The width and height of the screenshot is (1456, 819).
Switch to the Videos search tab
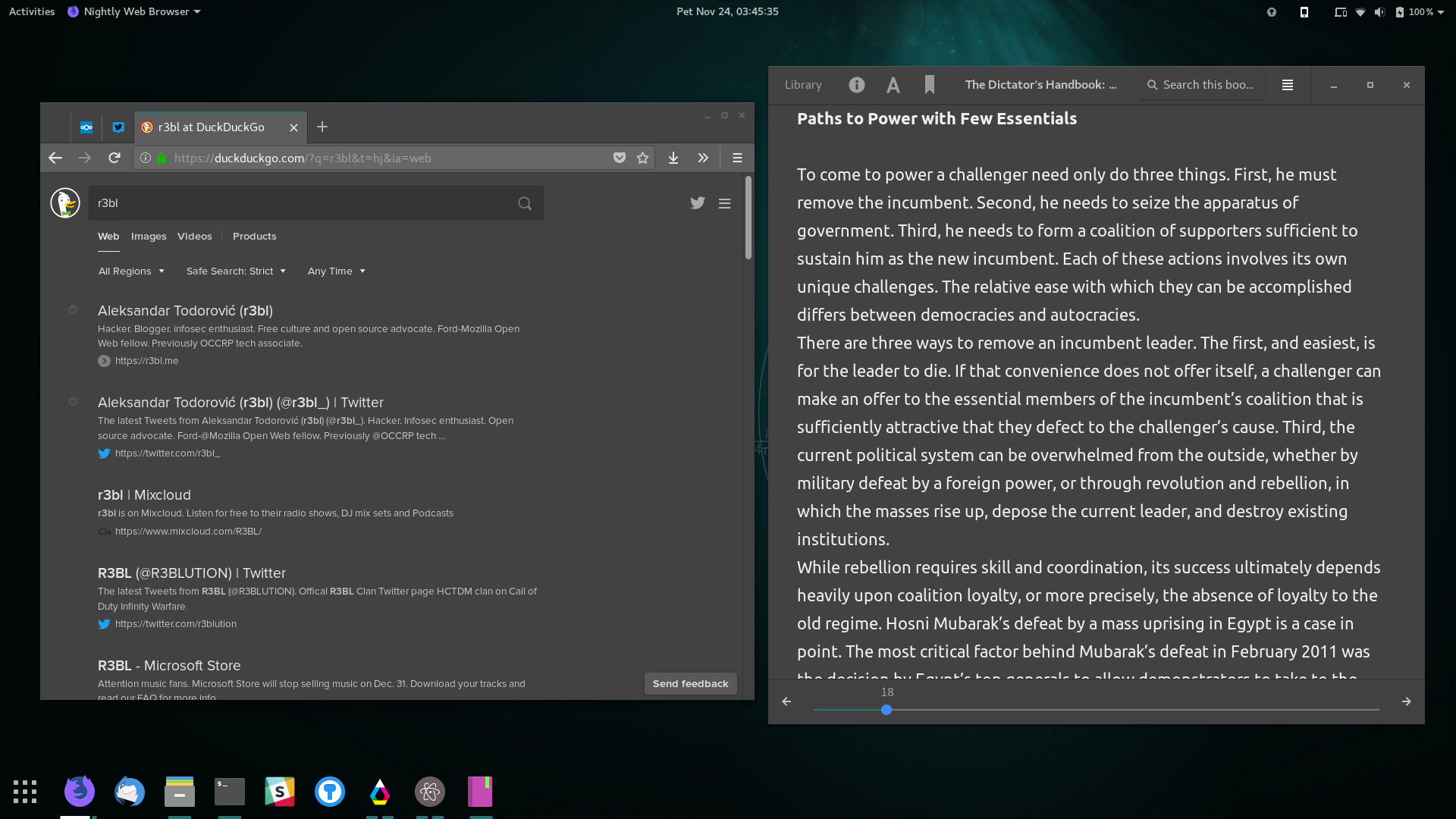pos(194,237)
